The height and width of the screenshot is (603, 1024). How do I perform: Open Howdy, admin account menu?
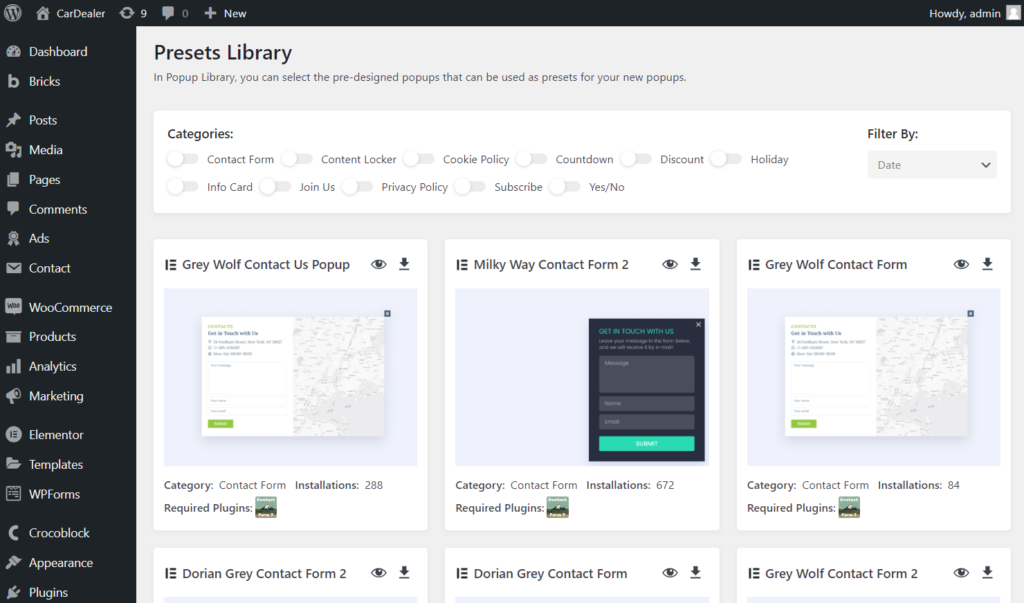tap(965, 13)
